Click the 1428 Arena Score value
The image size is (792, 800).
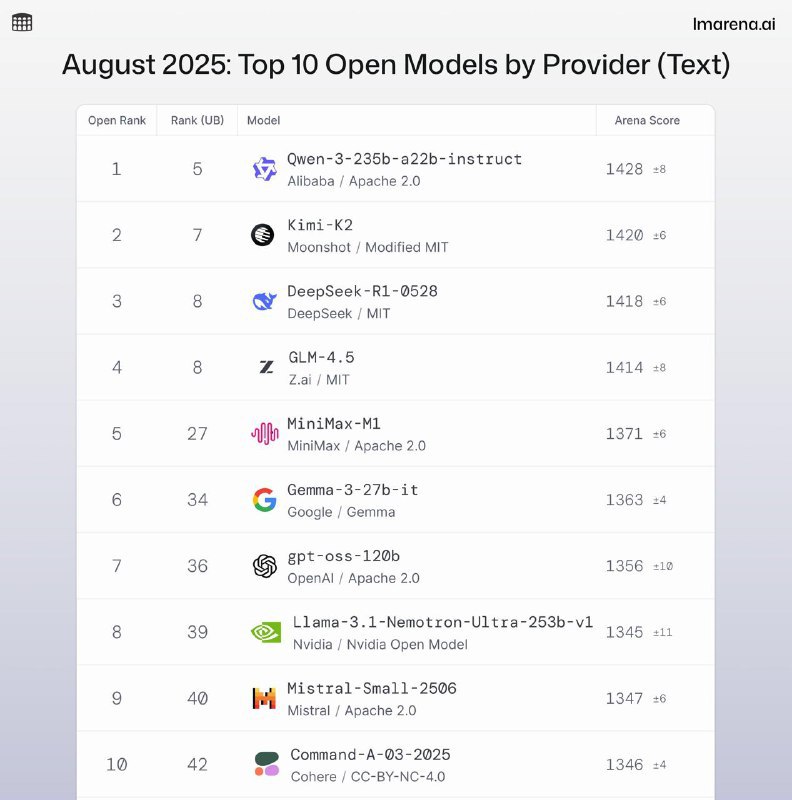[x=624, y=169]
